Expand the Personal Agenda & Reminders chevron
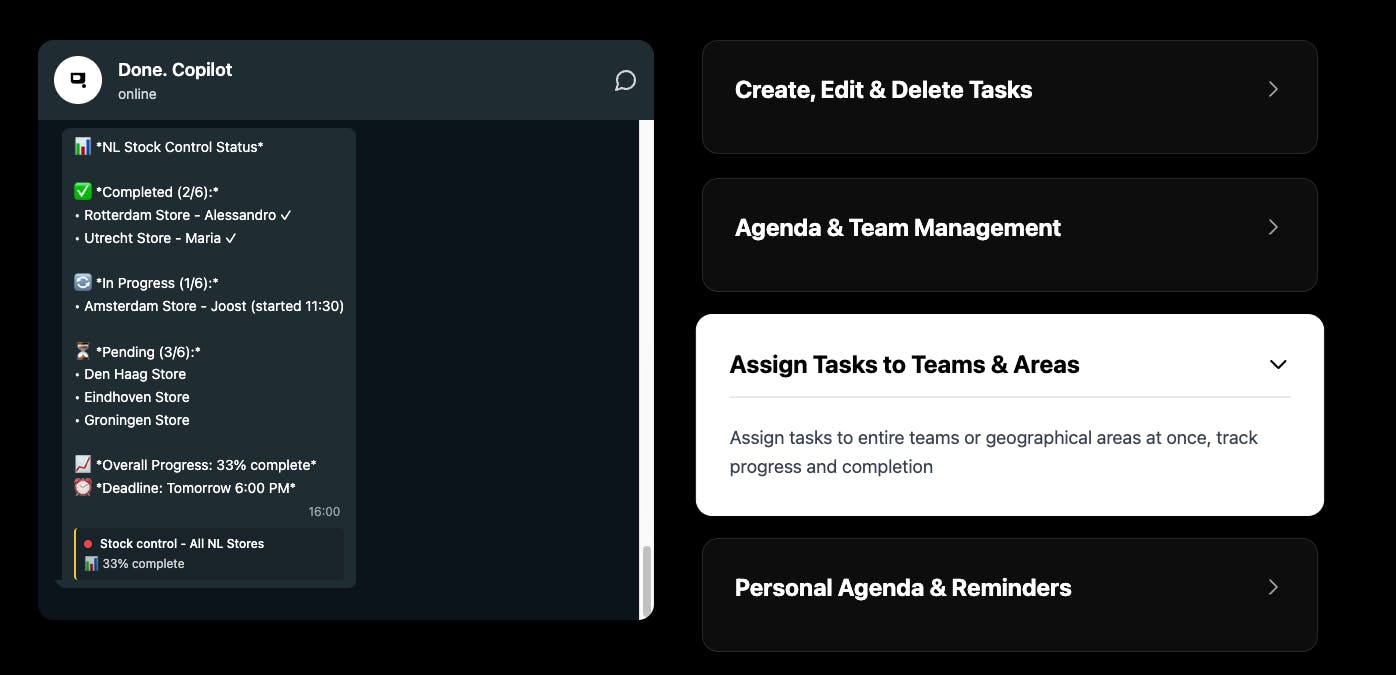1396x675 pixels. (1273, 587)
